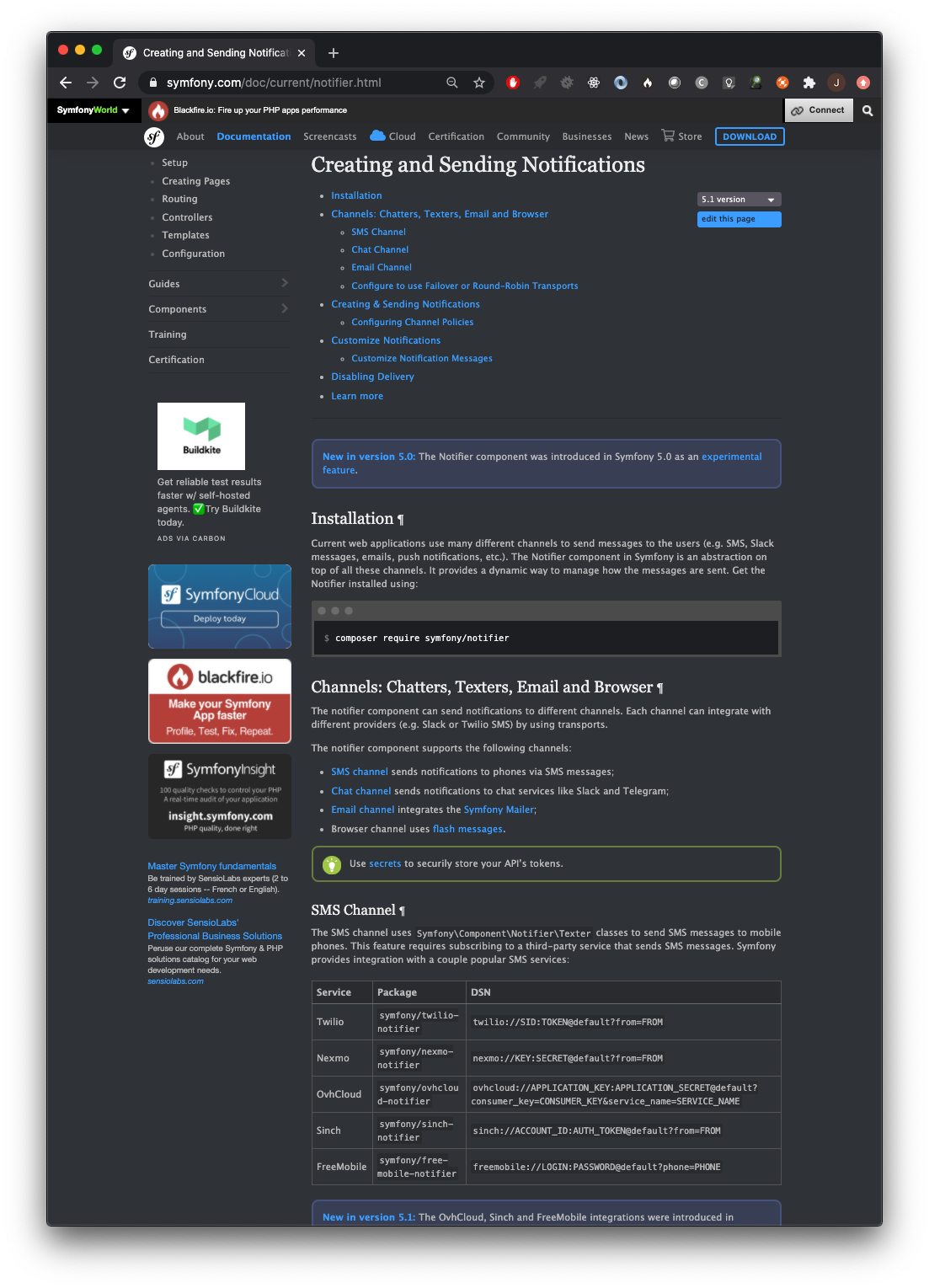The height and width of the screenshot is (1288, 929).
Task: Open the zoom magnifier in address bar
Action: (452, 83)
